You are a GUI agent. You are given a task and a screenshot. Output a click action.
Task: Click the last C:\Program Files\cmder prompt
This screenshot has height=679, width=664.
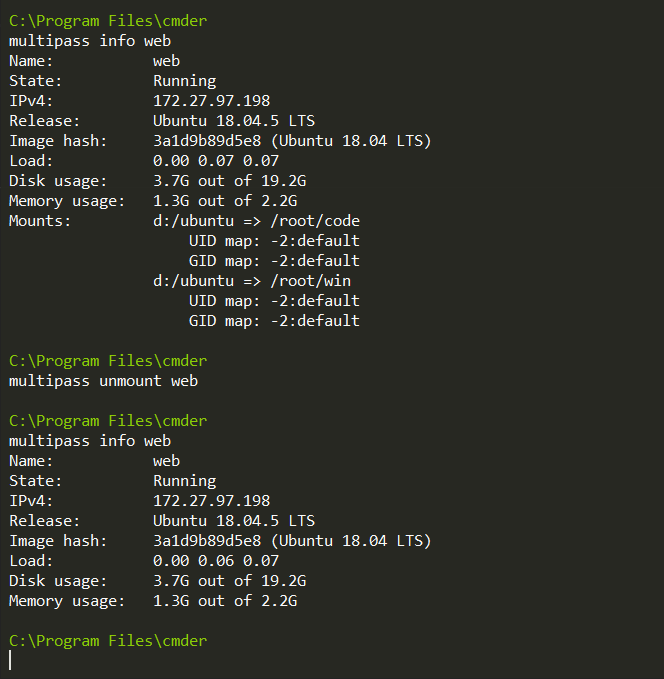(x=108, y=641)
